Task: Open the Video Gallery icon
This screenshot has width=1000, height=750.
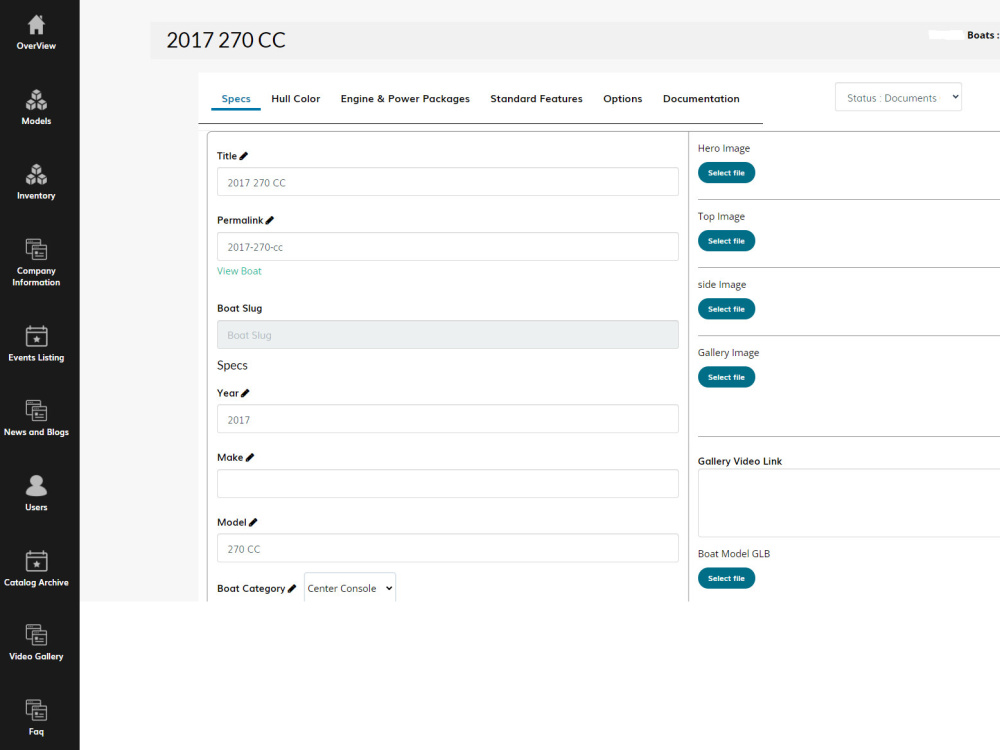Action: coord(36,635)
